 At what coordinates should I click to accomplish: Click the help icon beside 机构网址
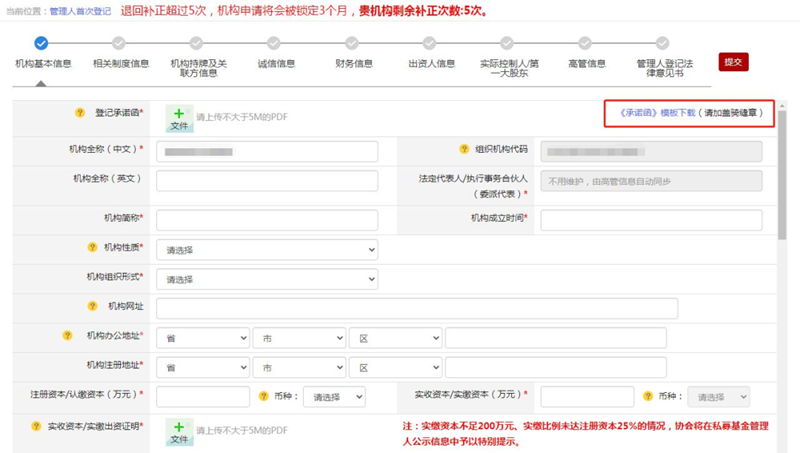coord(93,306)
